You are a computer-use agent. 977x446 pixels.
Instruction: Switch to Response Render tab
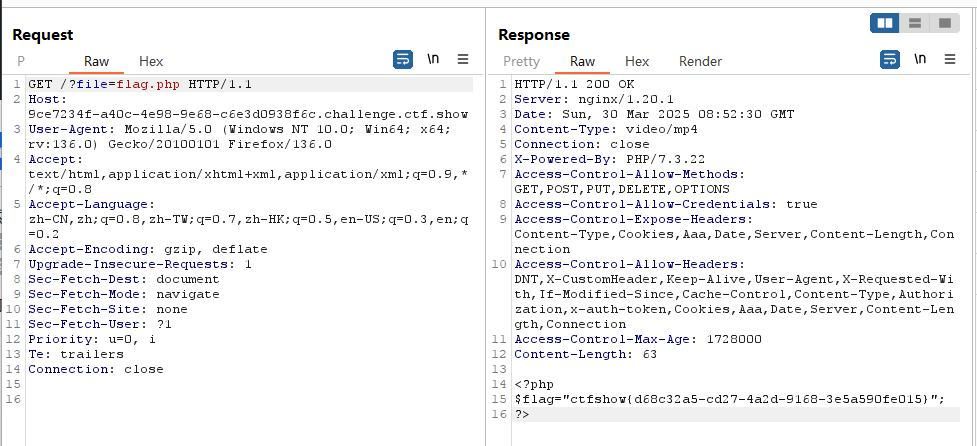click(700, 61)
